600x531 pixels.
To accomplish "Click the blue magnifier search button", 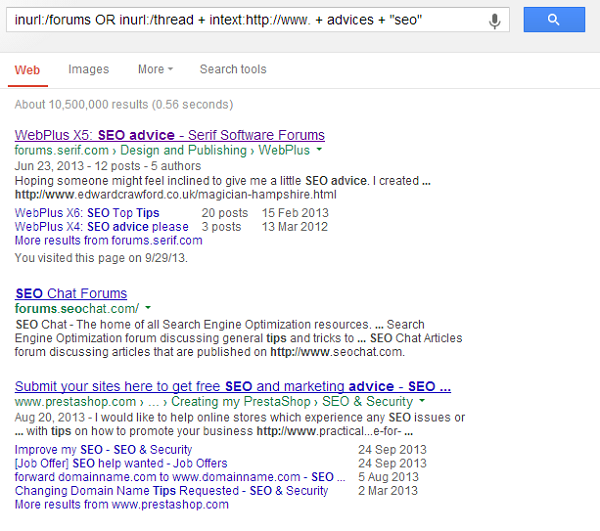I will pyautogui.click(x=554, y=20).
